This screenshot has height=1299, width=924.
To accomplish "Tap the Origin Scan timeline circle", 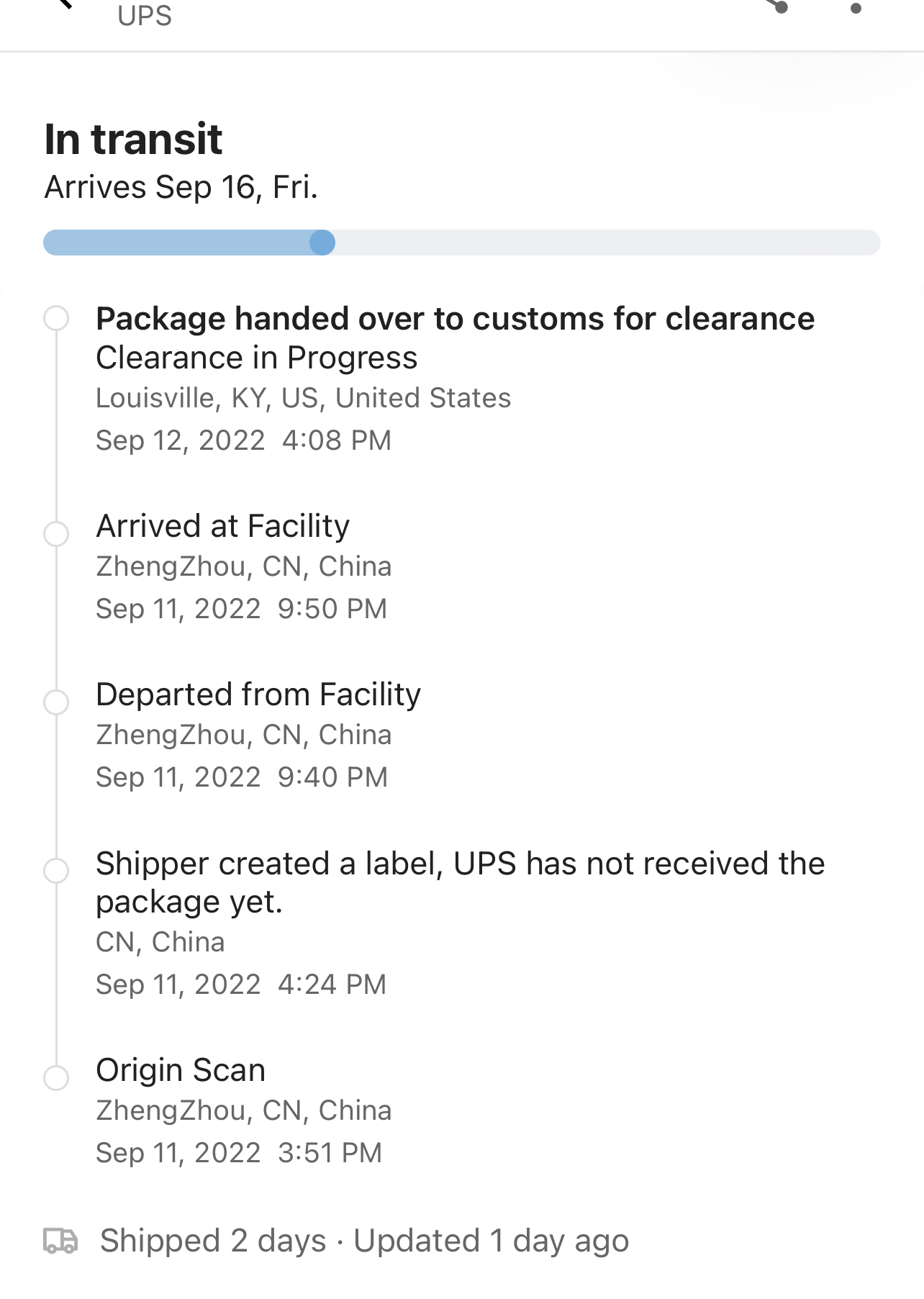I will (x=56, y=1077).
